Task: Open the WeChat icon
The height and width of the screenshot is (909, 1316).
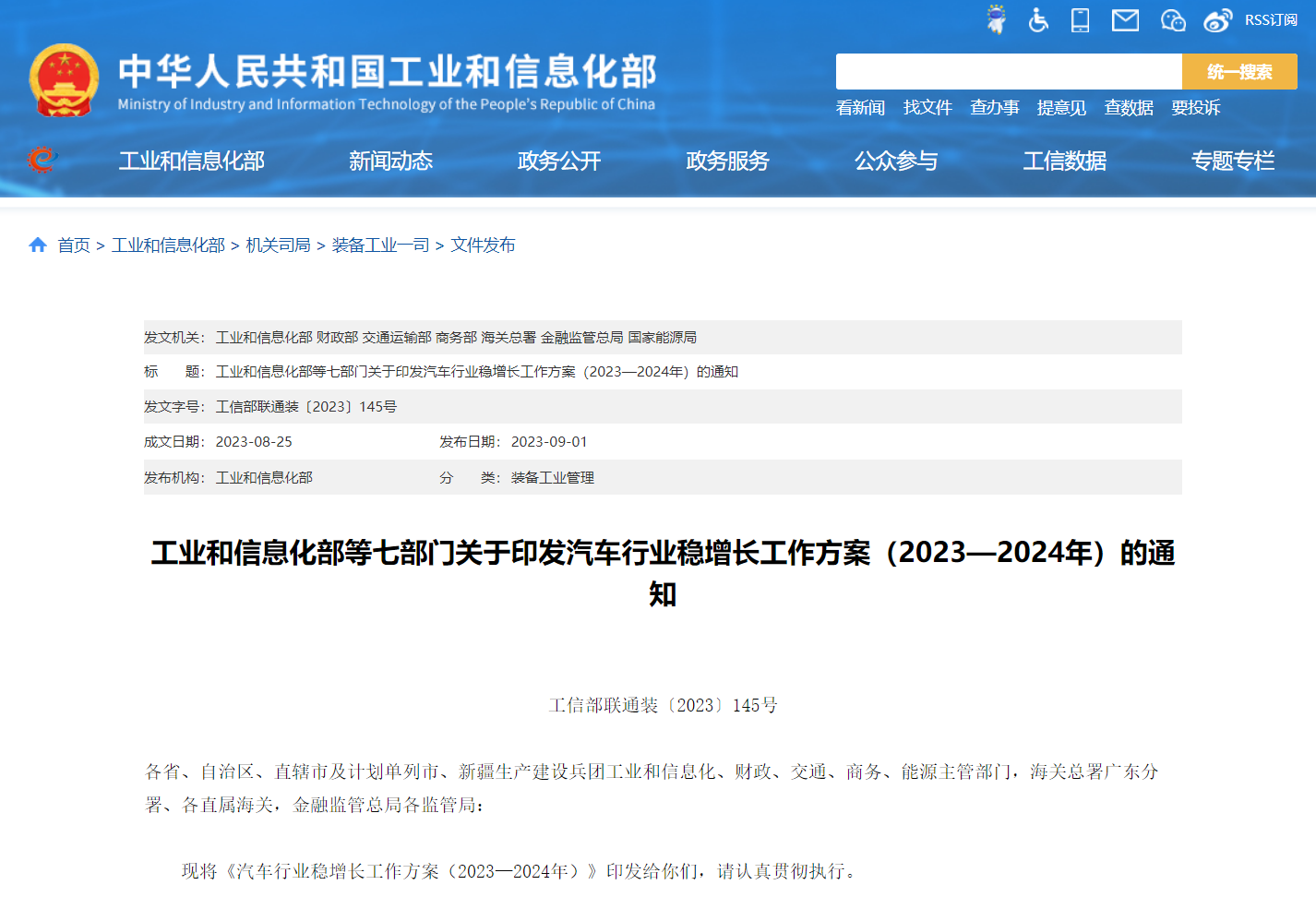Action: coord(1173,19)
